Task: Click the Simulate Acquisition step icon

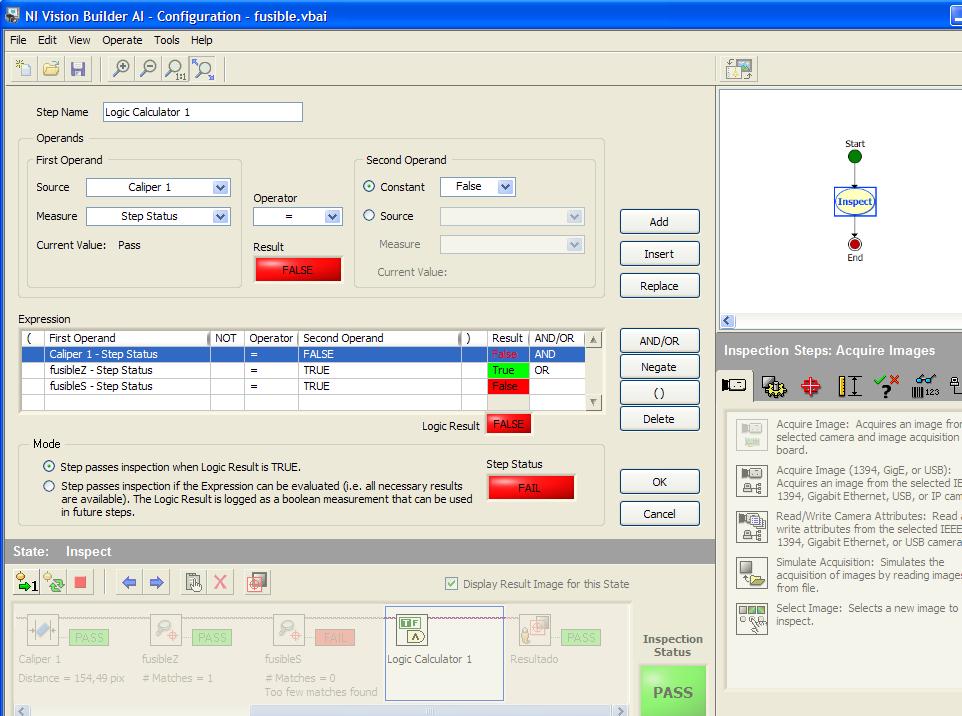Action: 752,572
